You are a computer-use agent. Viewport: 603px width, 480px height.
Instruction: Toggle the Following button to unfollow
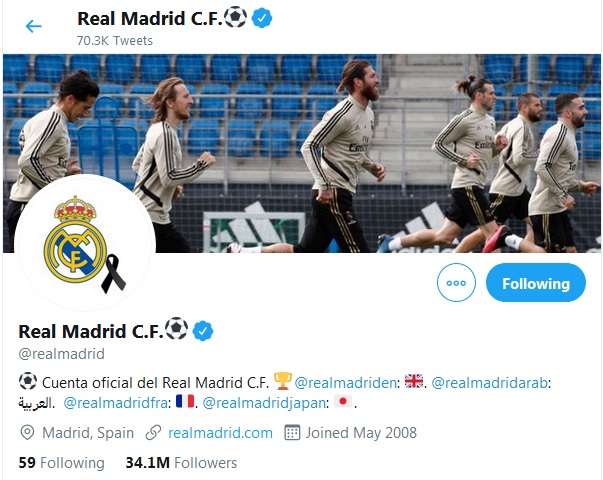[x=536, y=283]
